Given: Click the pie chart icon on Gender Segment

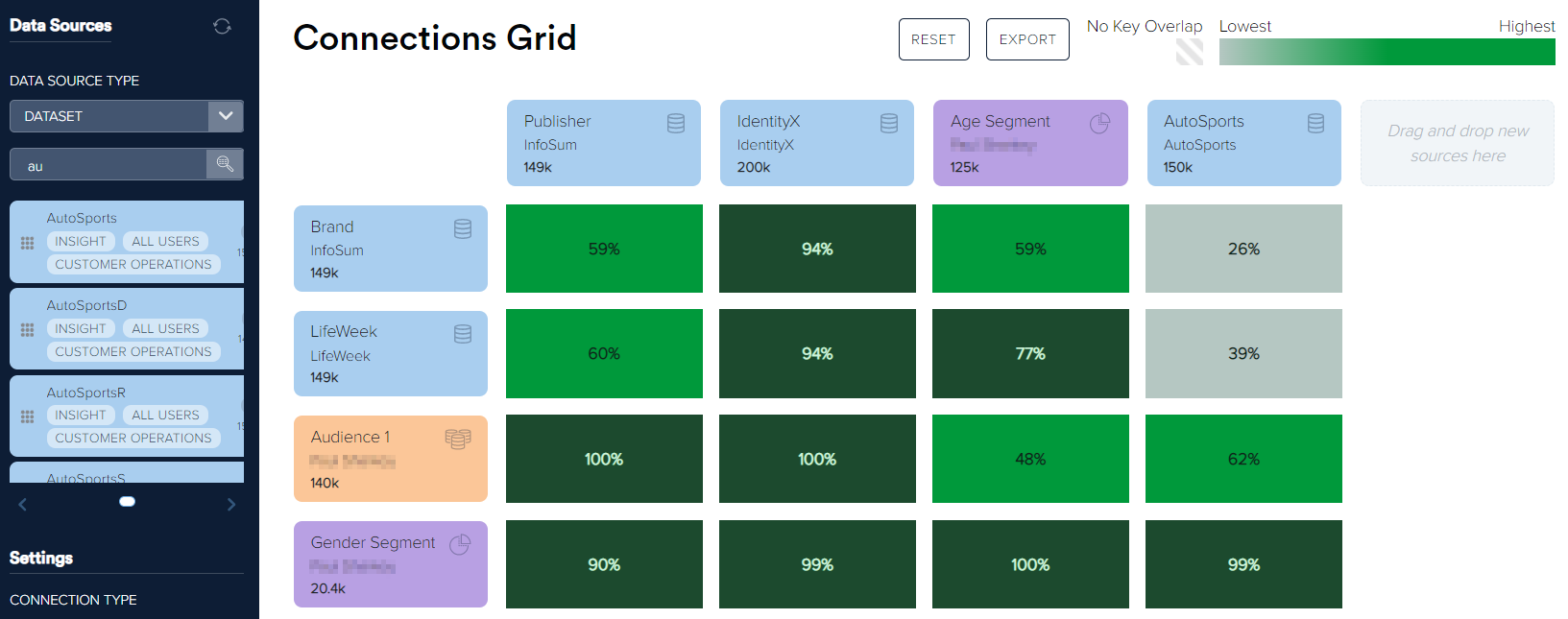Looking at the screenshot, I should pos(460,544).
